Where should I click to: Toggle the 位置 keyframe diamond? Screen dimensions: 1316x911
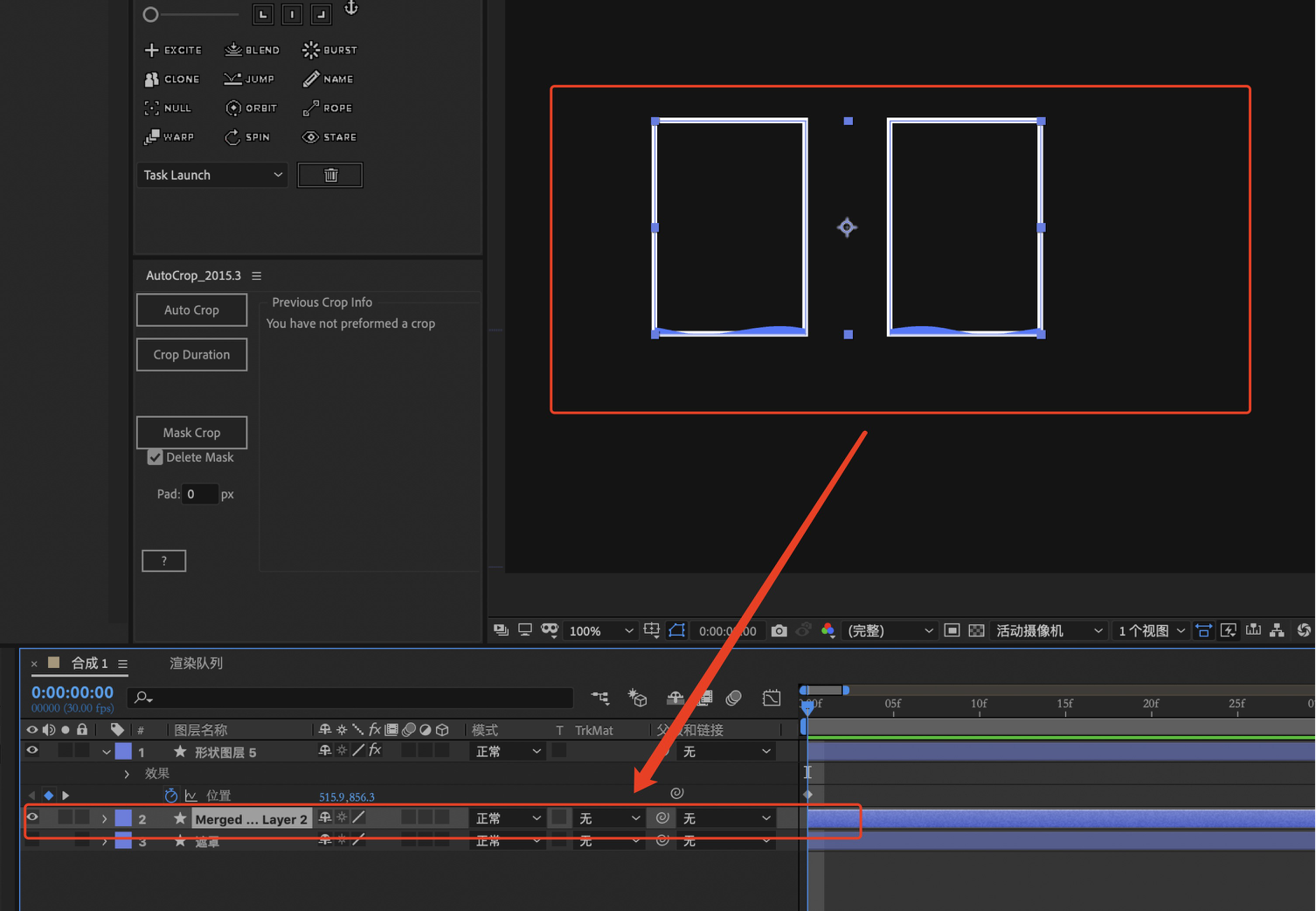coord(49,795)
